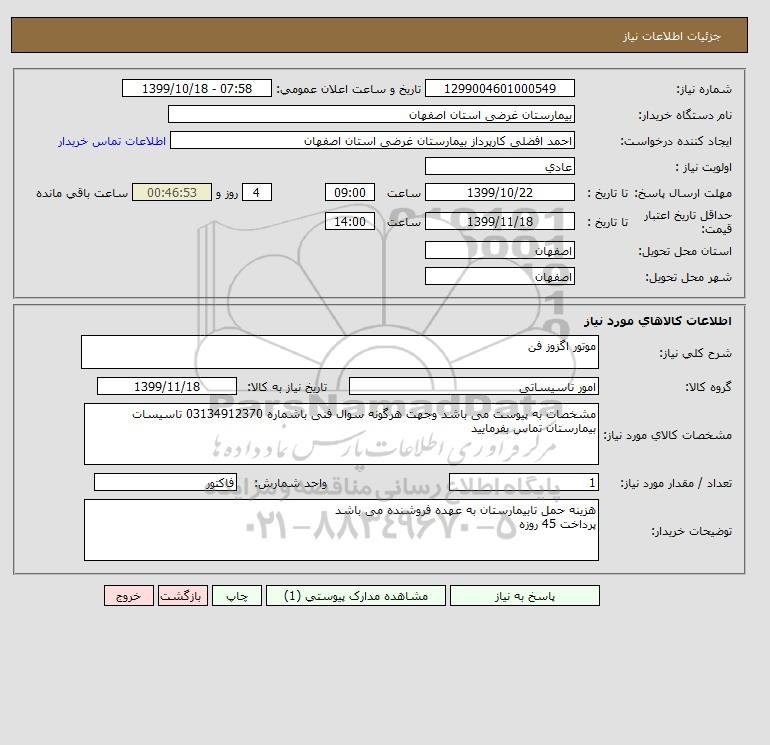Screen dimensions: 770x745
Task: Click the goods specifications text area
Action: click(341, 434)
